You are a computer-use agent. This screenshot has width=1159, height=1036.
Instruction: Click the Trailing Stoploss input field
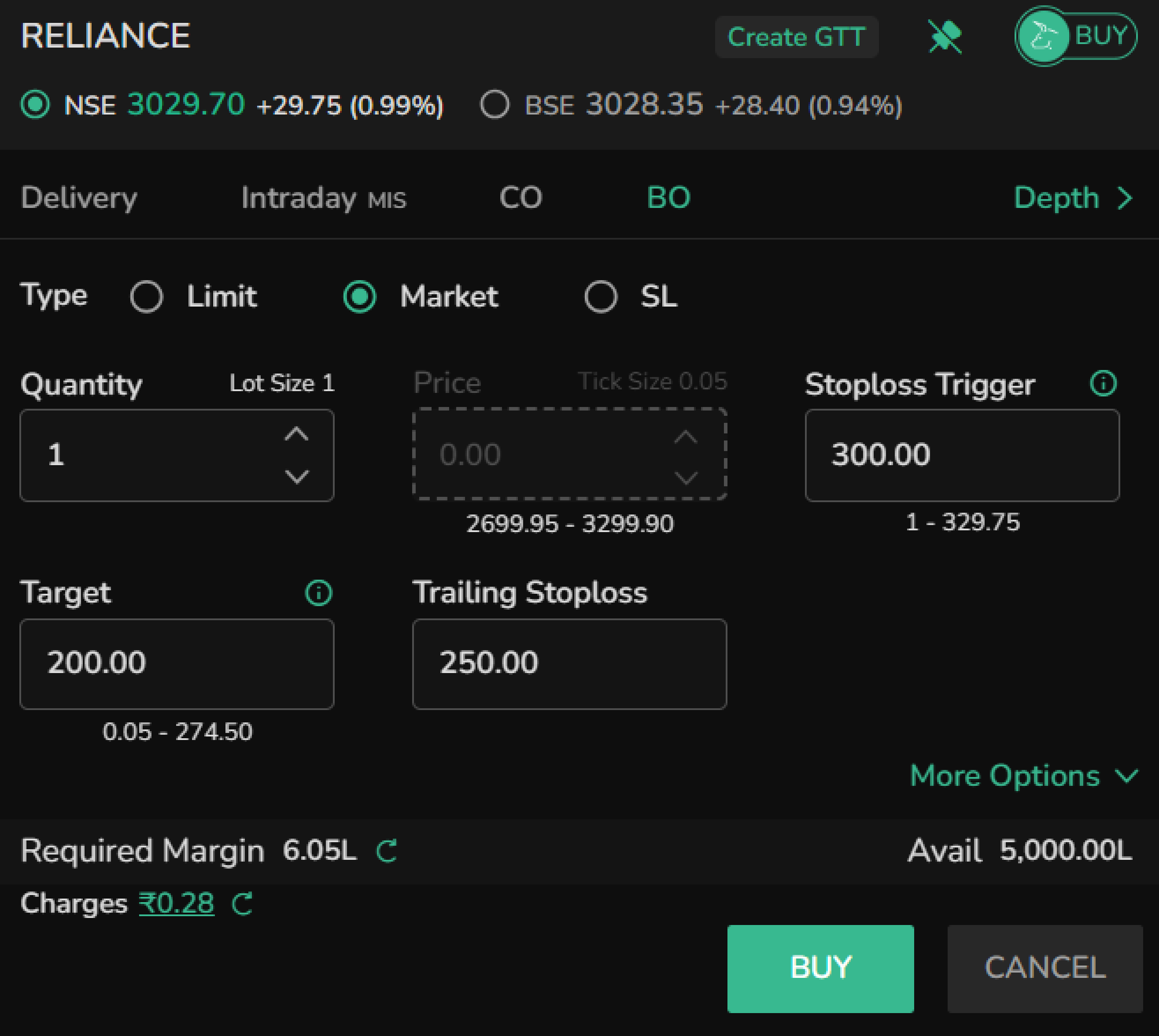[569, 664]
